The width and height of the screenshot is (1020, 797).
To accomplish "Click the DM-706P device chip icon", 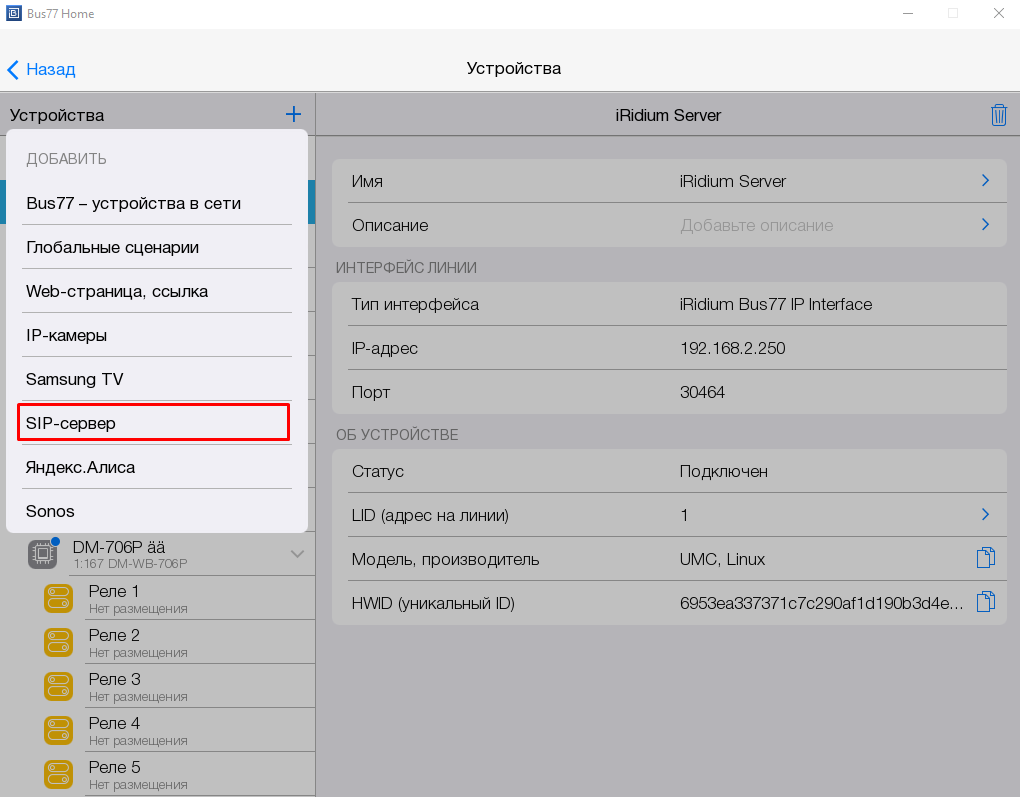I will (x=41, y=554).
